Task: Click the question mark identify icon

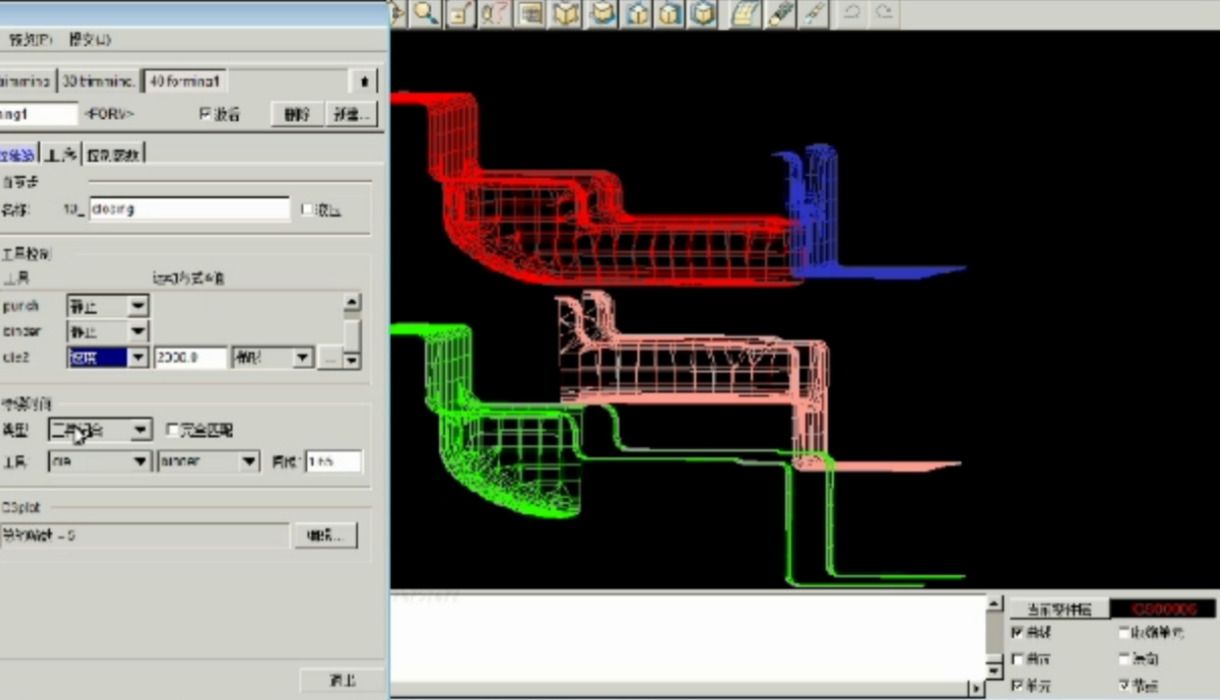Action: tap(494, 13)
